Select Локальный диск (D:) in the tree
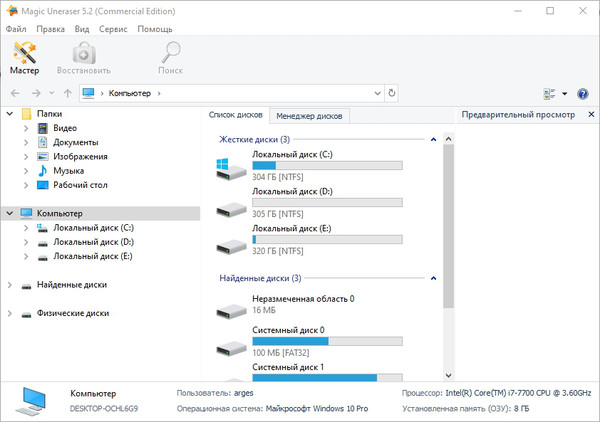 (x=92, y=242)
